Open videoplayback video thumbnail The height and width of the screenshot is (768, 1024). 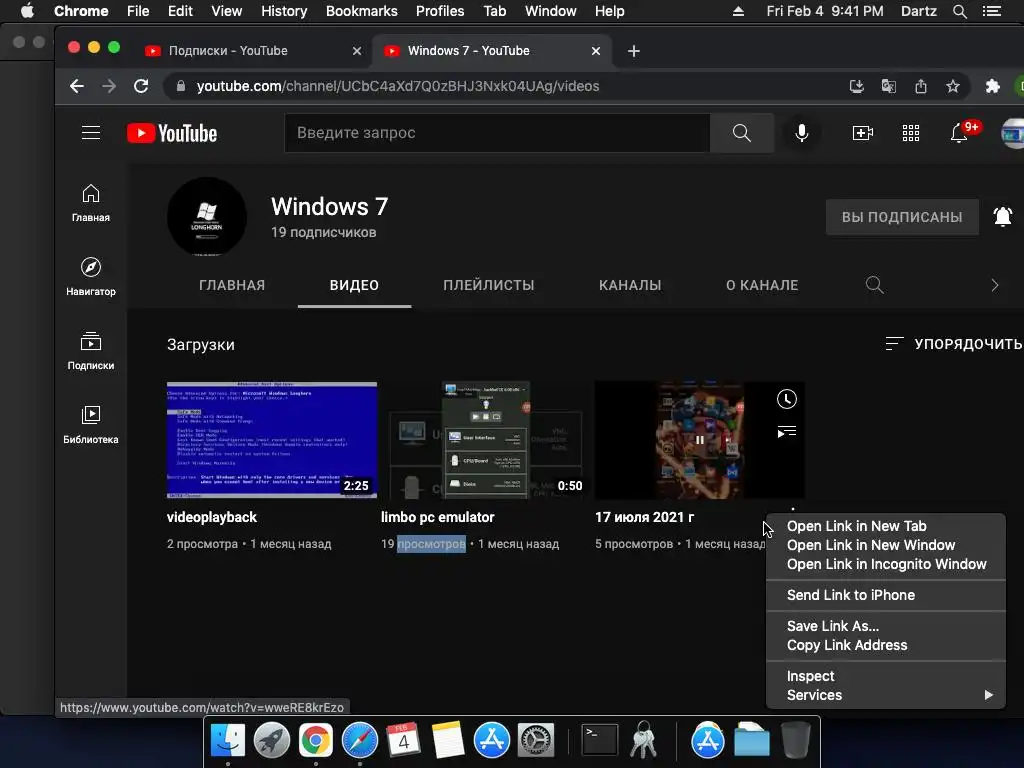(x=272, y=440)
